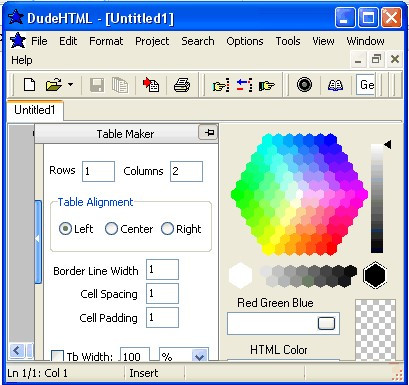Open the Window menu
Screen dimensions: 409x385
365,41
